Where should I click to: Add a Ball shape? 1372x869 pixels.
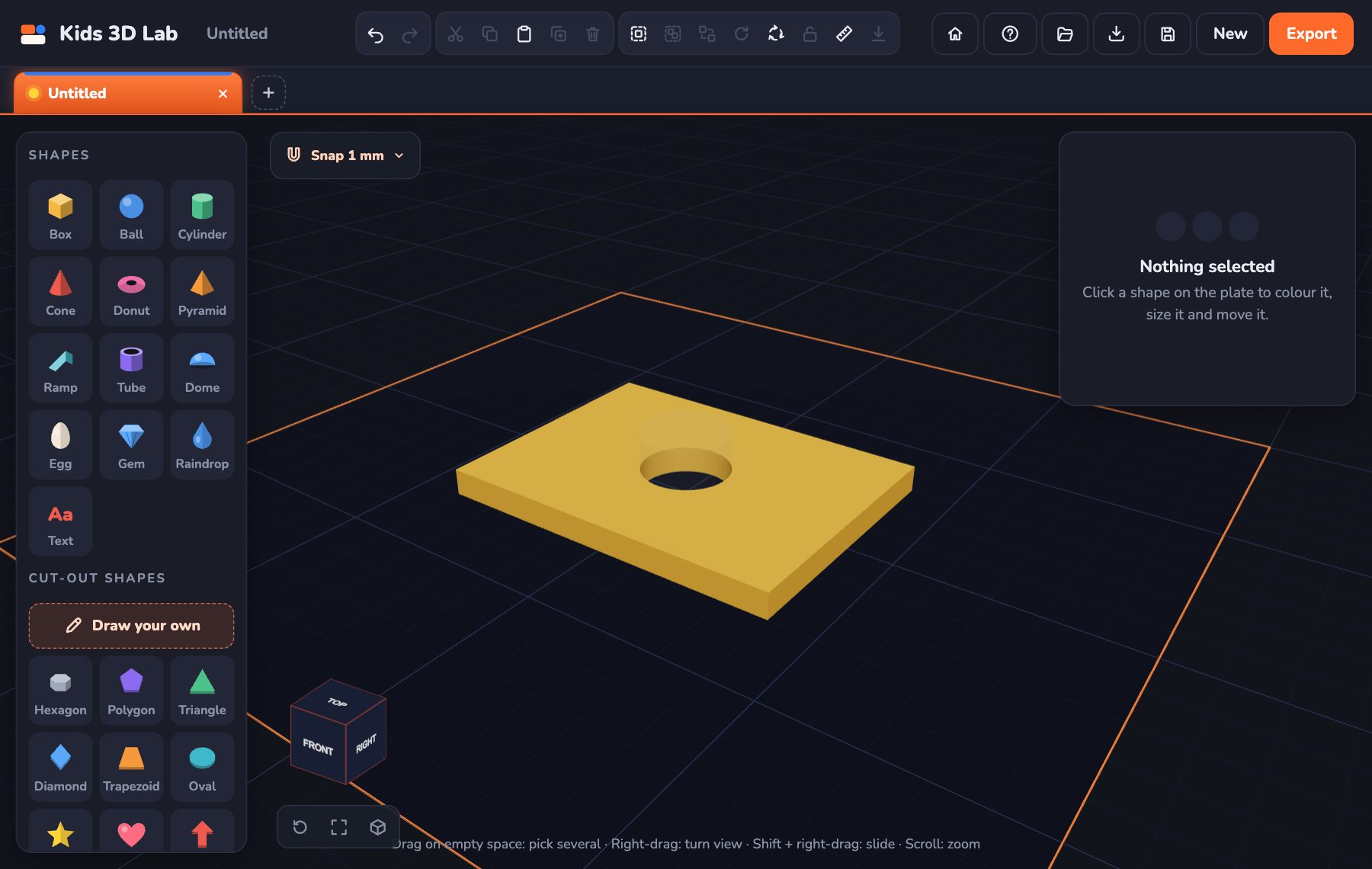pyautogui.click(x=131, y=215)
